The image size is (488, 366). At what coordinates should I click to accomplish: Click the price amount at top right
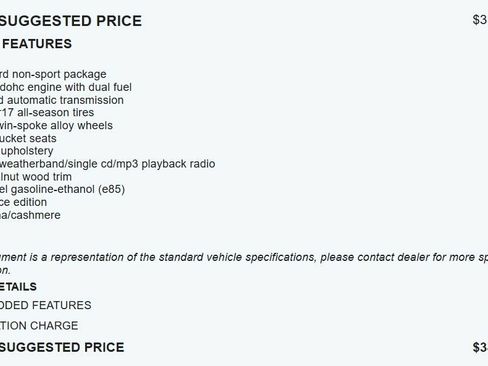pyautogui.click(x=480, y=20)
